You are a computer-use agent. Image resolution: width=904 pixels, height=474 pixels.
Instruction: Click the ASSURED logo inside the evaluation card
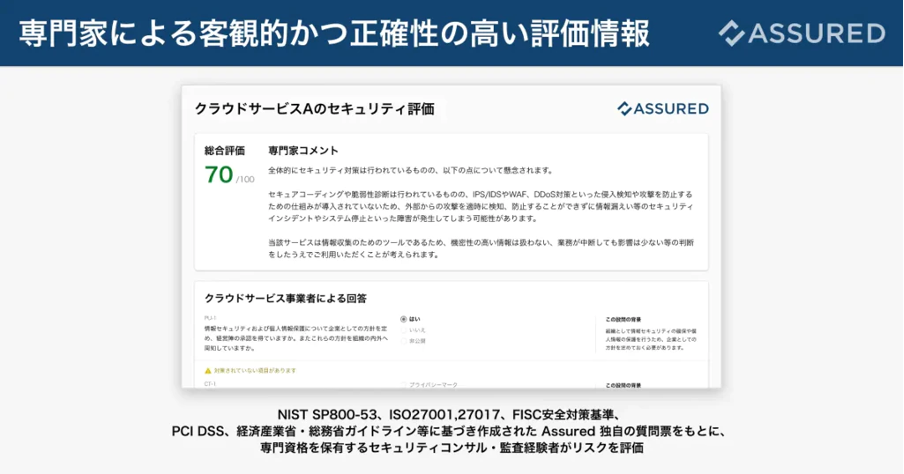click(x=663, y=108)
